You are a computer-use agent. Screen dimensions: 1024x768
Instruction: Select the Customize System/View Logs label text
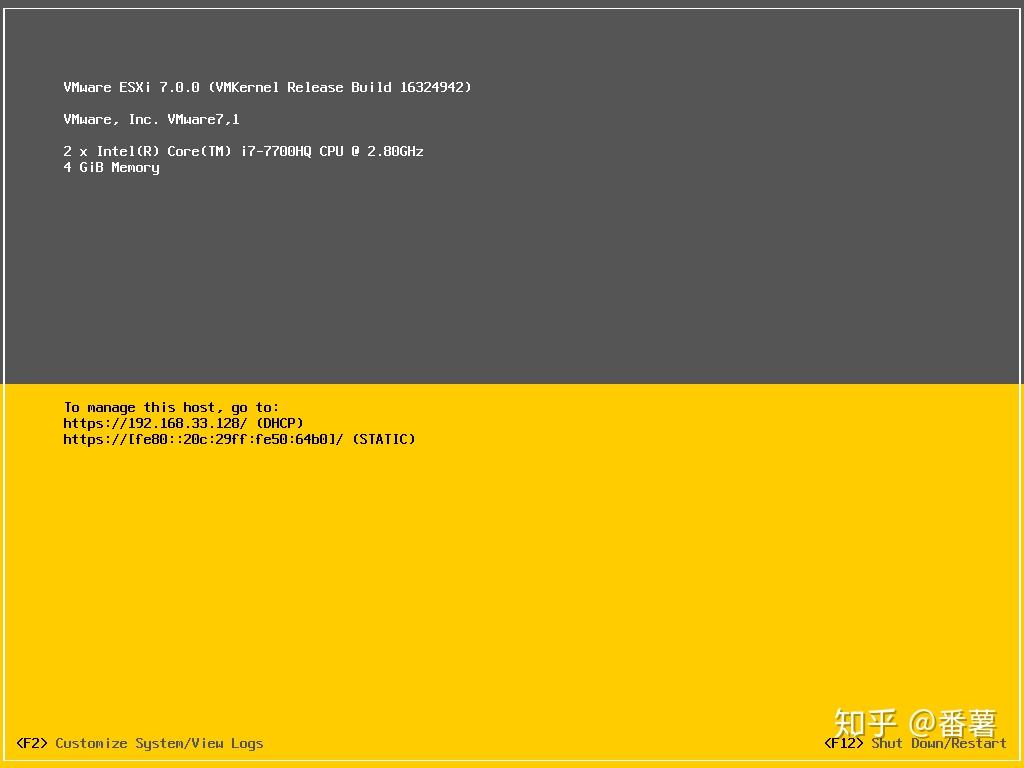coord(160,743)
